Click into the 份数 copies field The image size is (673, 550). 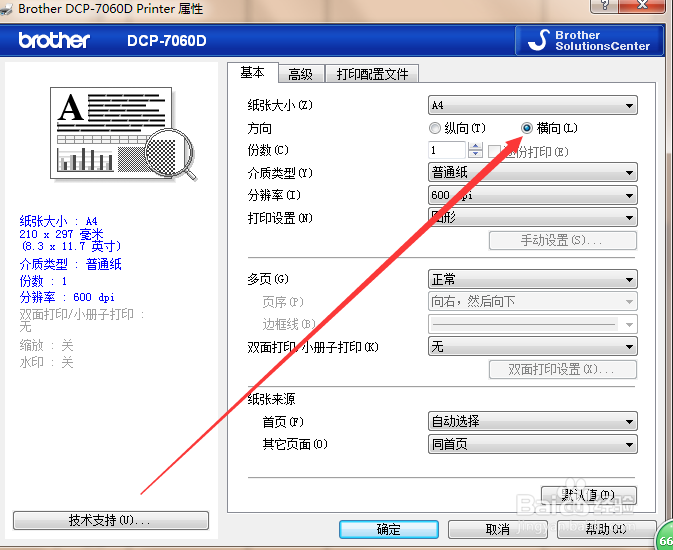coord(447,150)
